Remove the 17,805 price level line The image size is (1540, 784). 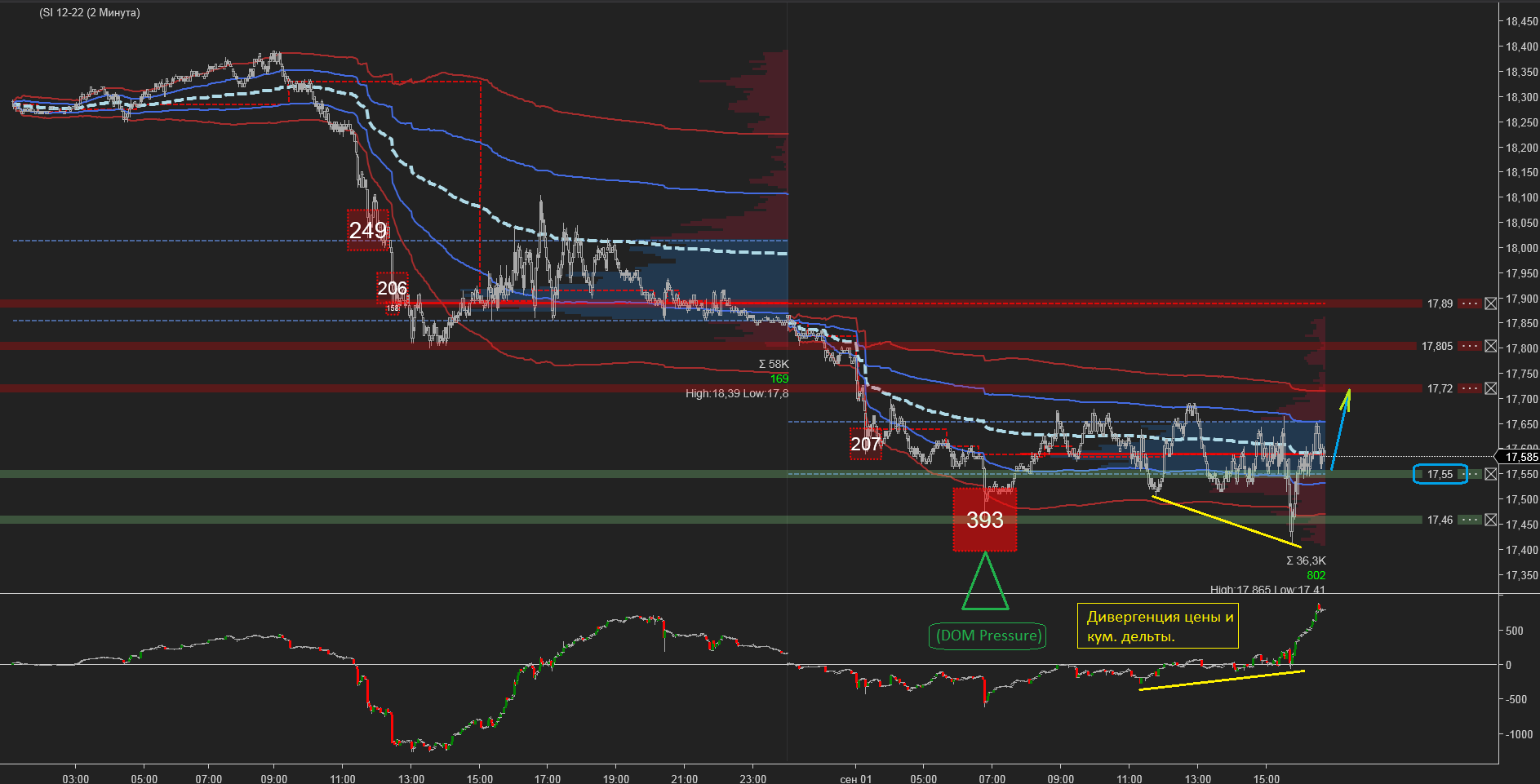[x=1490, y=346]
